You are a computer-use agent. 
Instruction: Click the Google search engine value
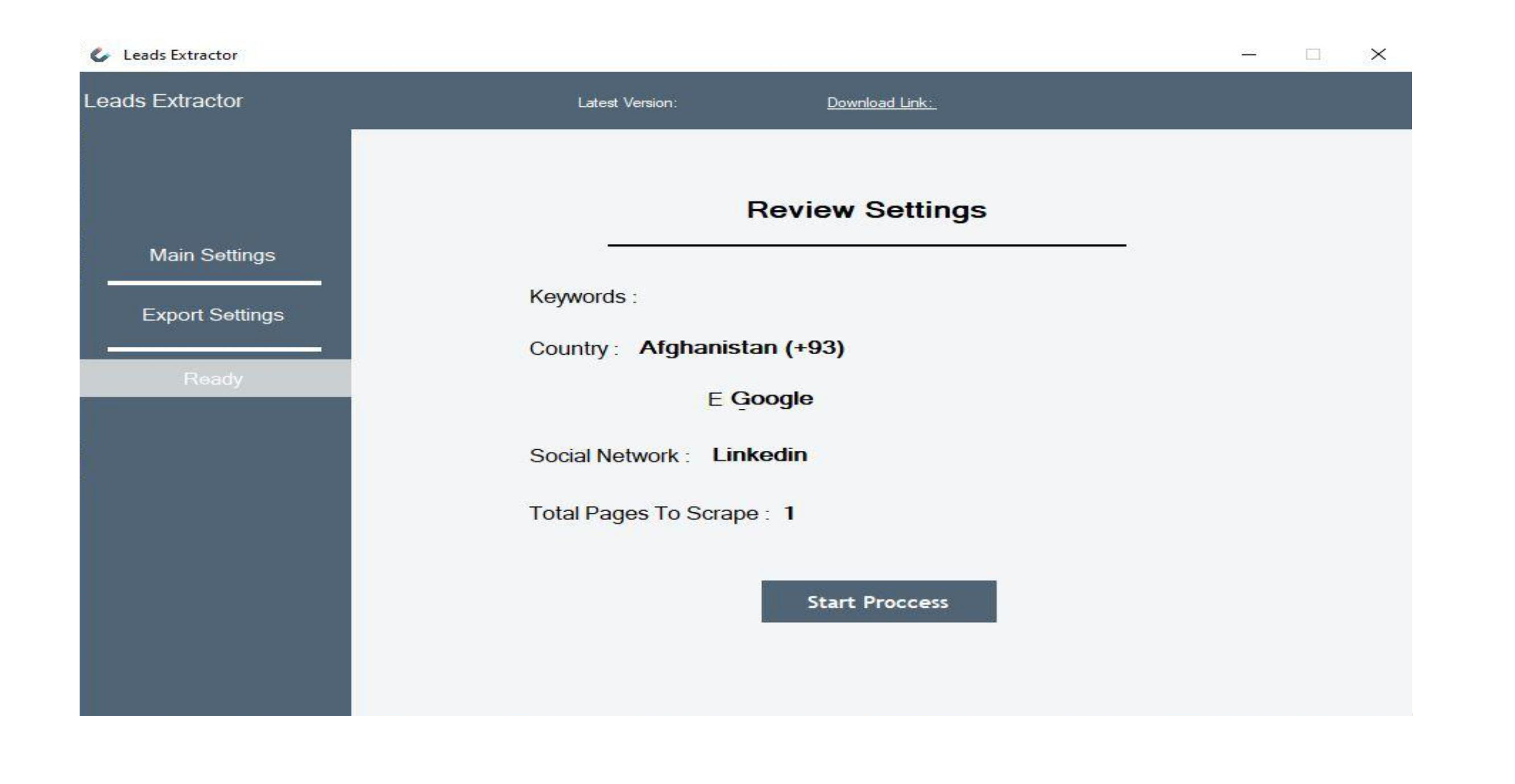coord(772,399)
